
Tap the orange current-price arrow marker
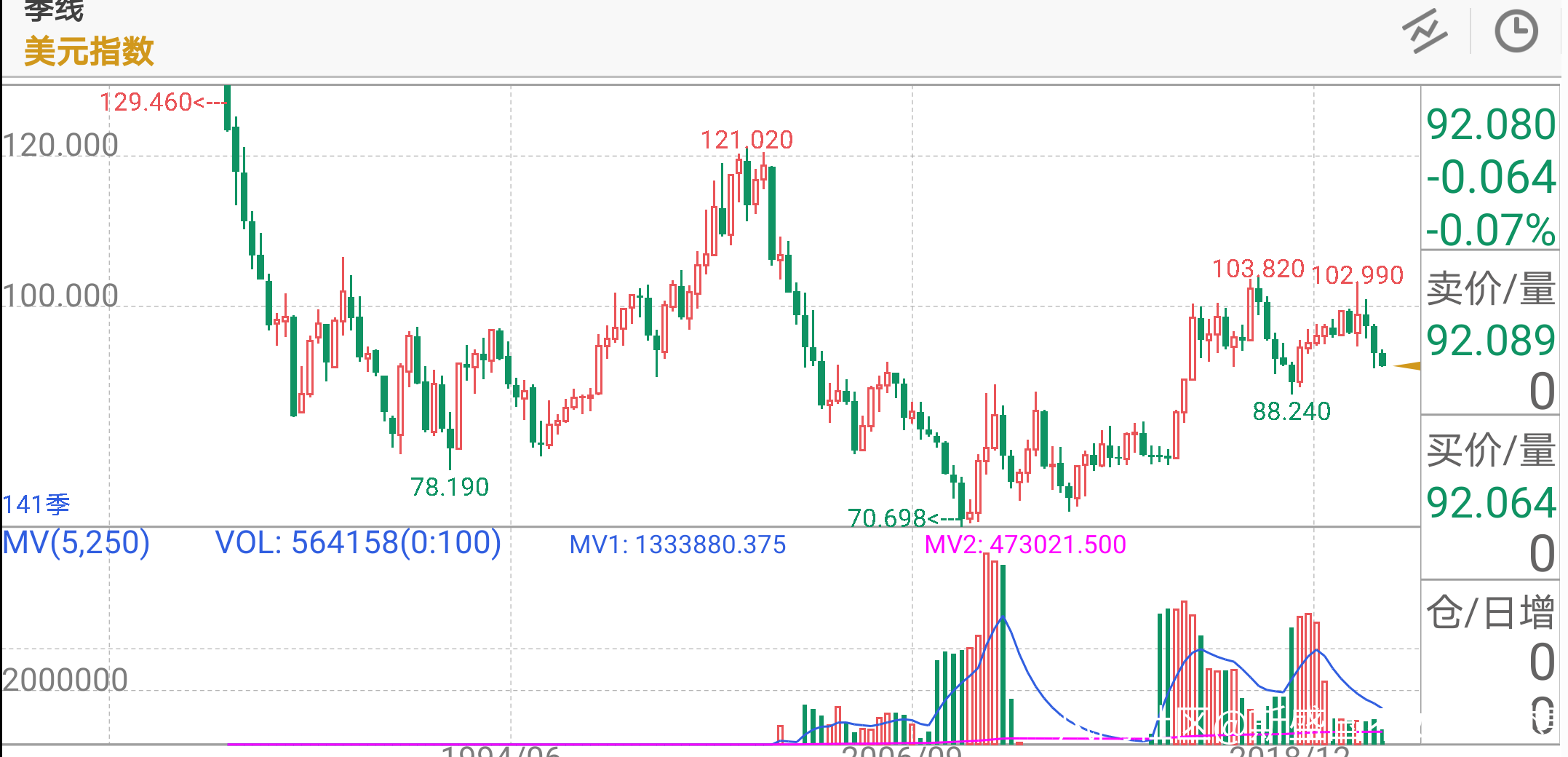point(1407,366)
